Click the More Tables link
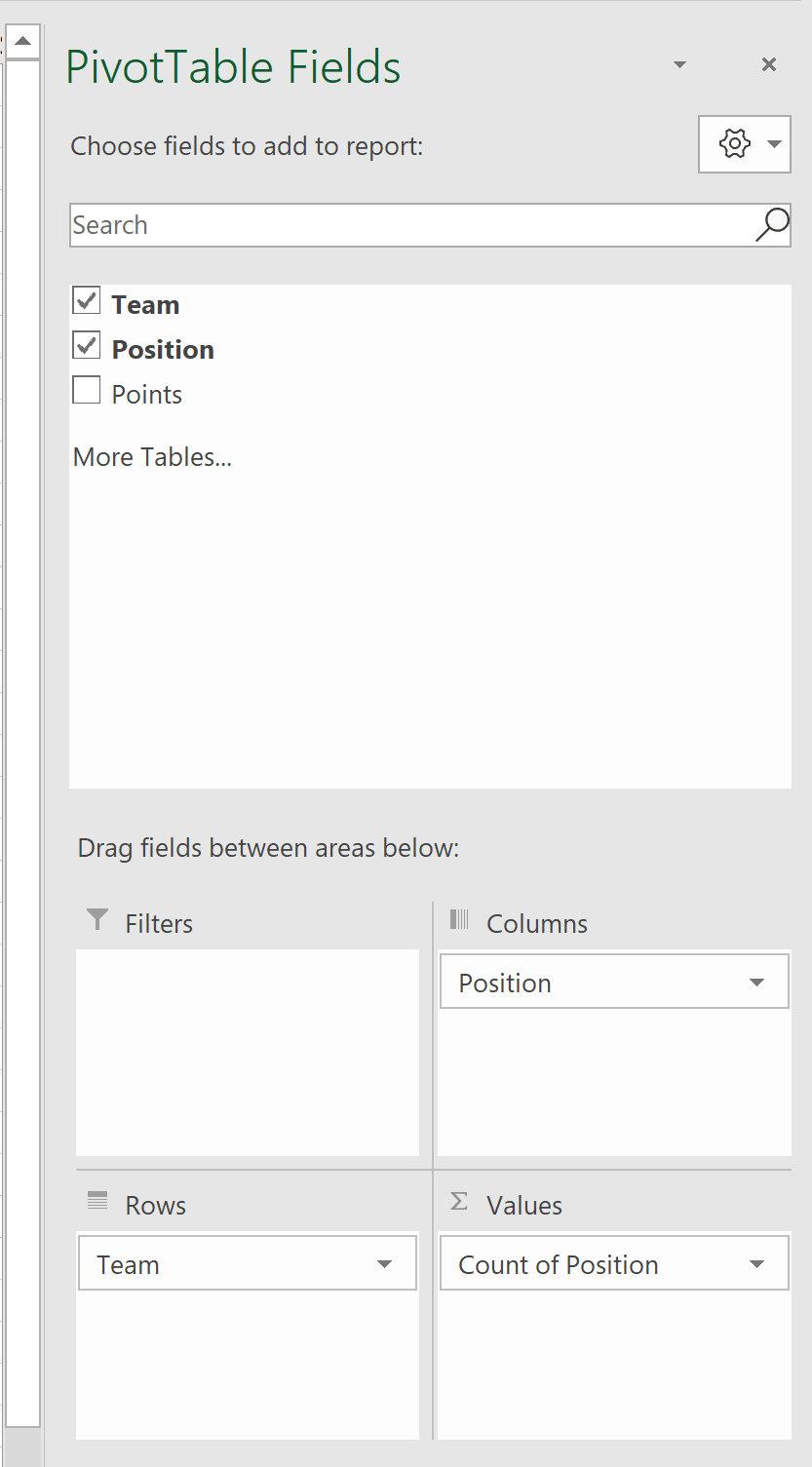 152,457
